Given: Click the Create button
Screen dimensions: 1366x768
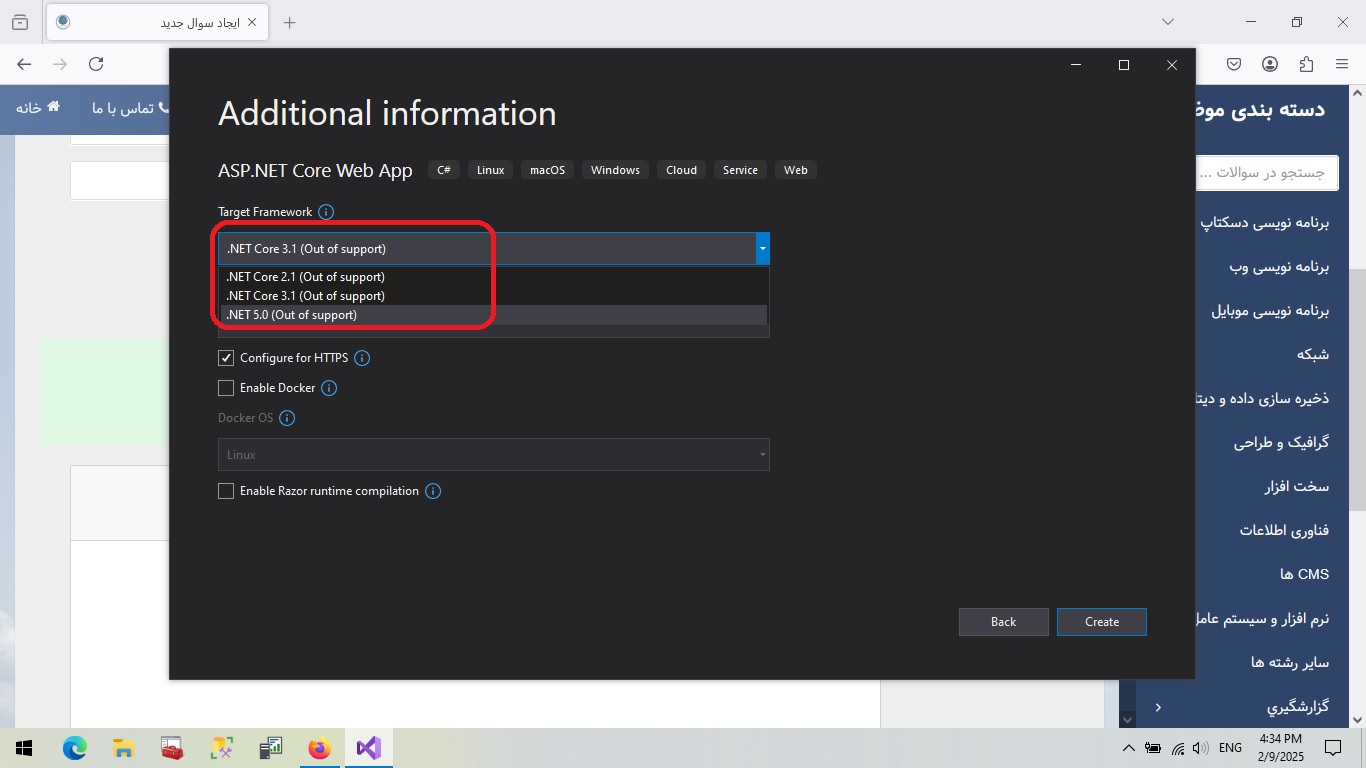Looking at the screenshot, I should click(x=1102, y=622).
